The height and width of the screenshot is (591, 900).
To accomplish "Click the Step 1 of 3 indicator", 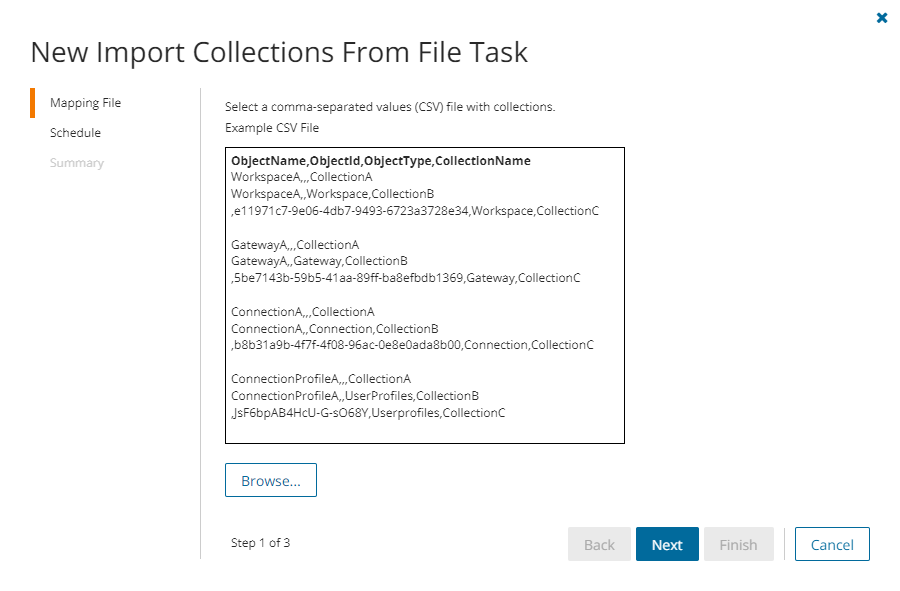I will [260, 543].
